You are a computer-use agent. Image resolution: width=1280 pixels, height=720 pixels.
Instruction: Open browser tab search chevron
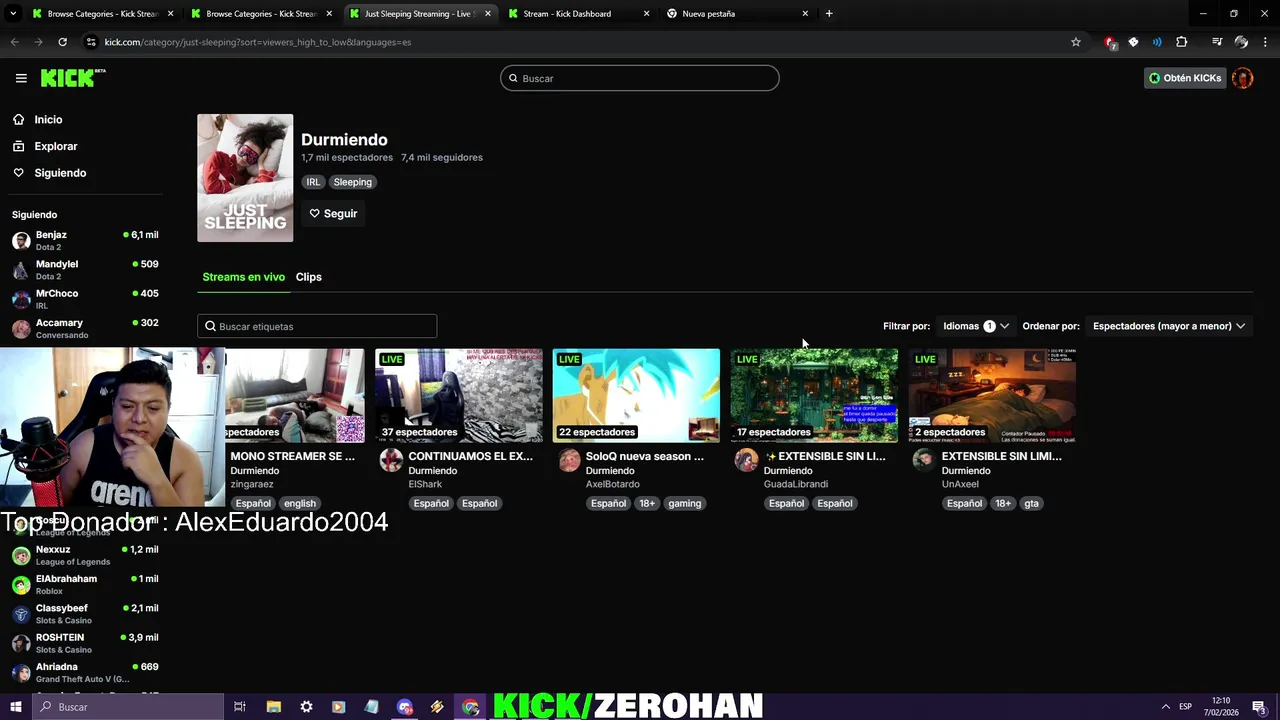[x=13, y=14]
